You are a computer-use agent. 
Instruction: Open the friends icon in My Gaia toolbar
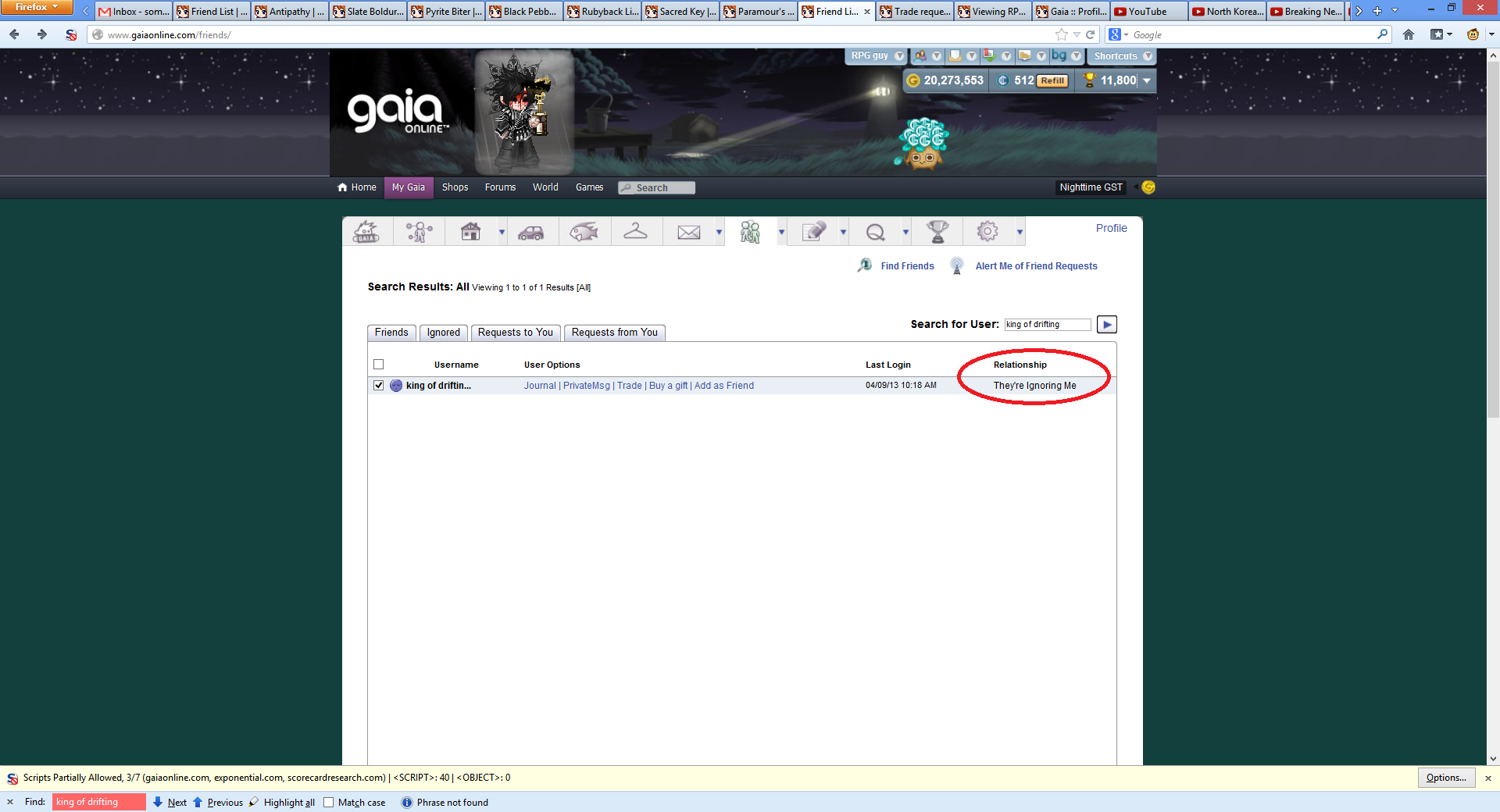coord(751,232)
